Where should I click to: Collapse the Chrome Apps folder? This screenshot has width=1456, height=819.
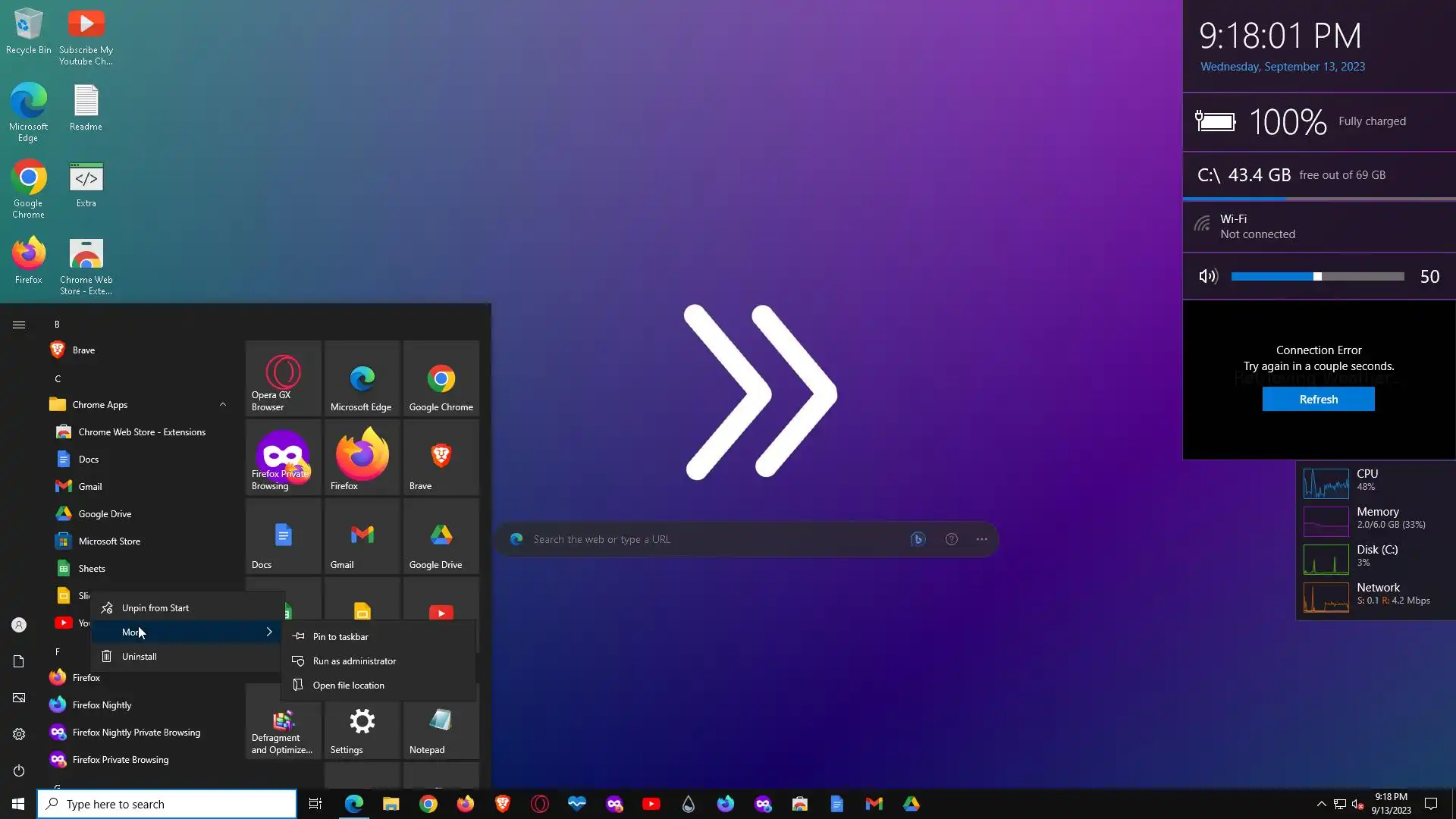tap(222, 404)
